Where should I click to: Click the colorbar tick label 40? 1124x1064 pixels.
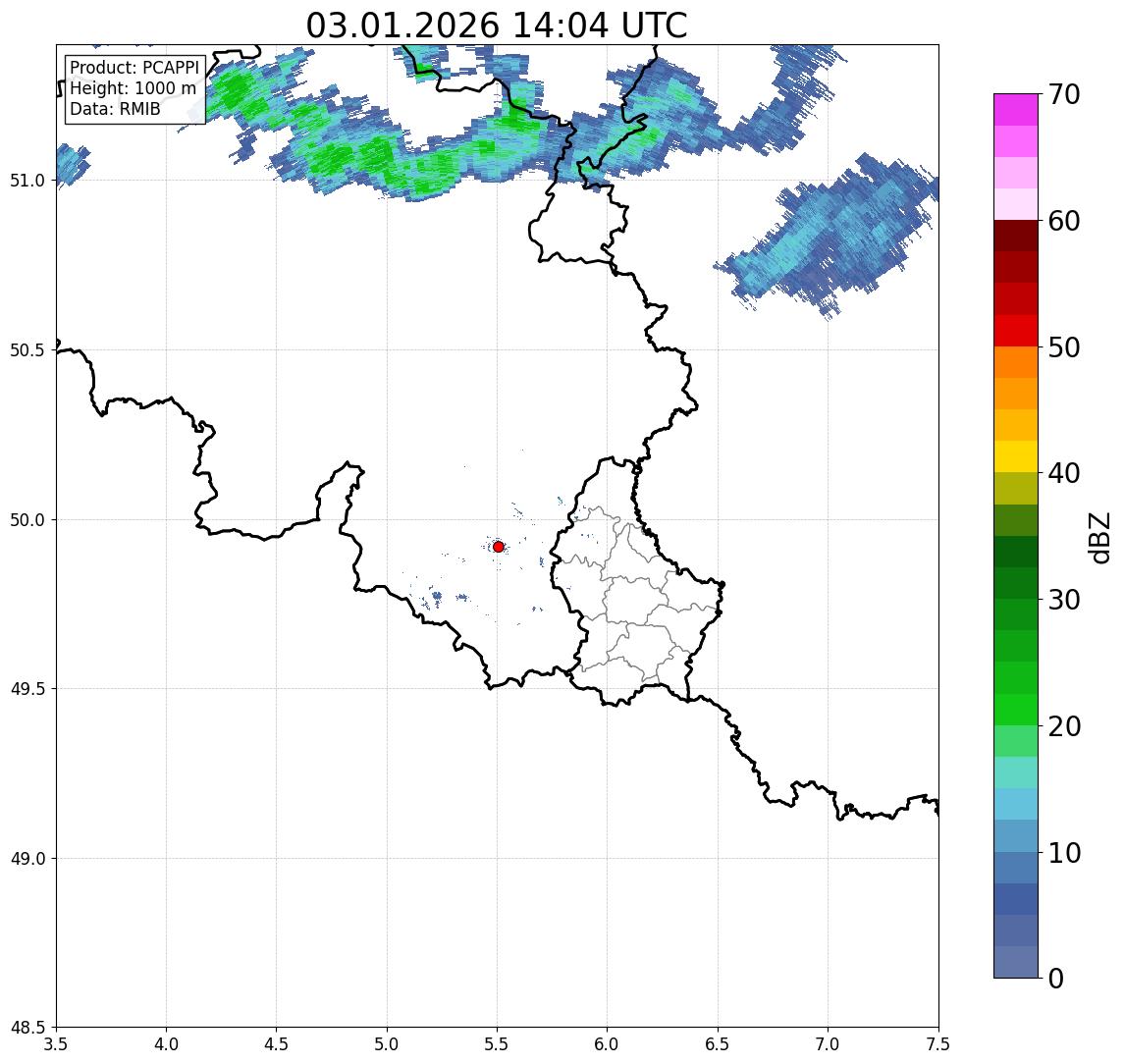[x=1064, y=473]
